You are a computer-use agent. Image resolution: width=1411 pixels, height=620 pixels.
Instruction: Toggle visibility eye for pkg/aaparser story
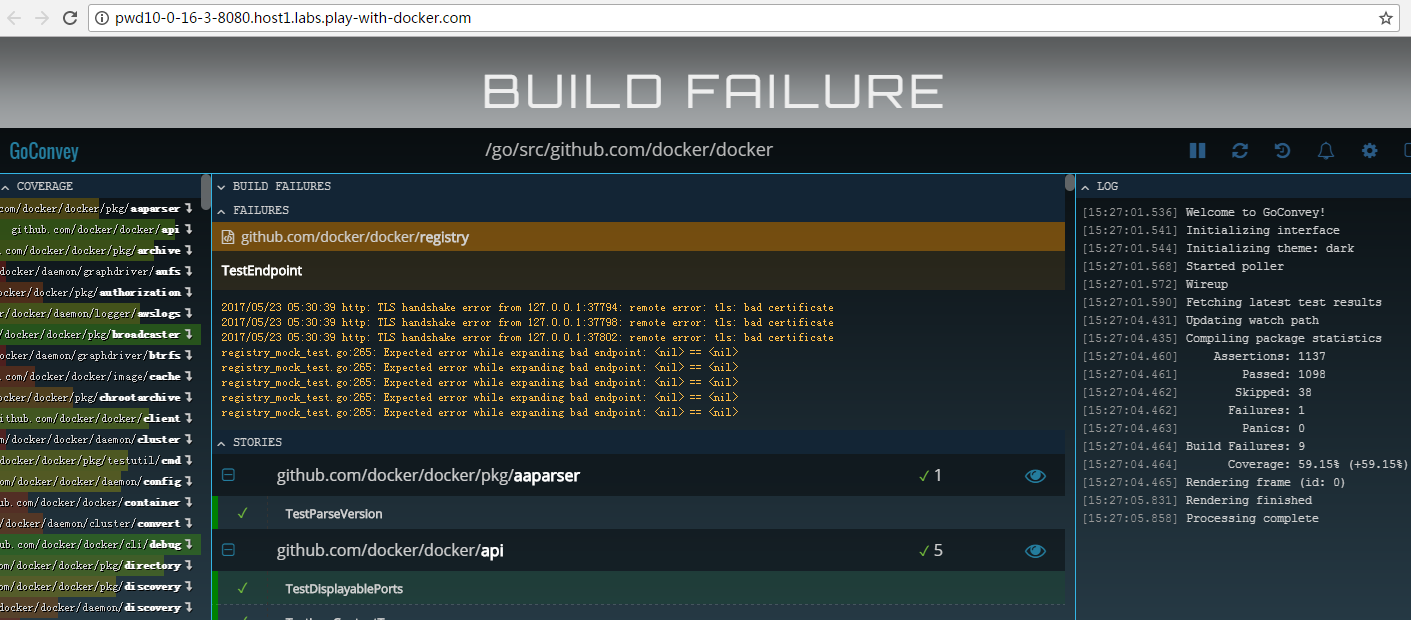pos(1035,476)
